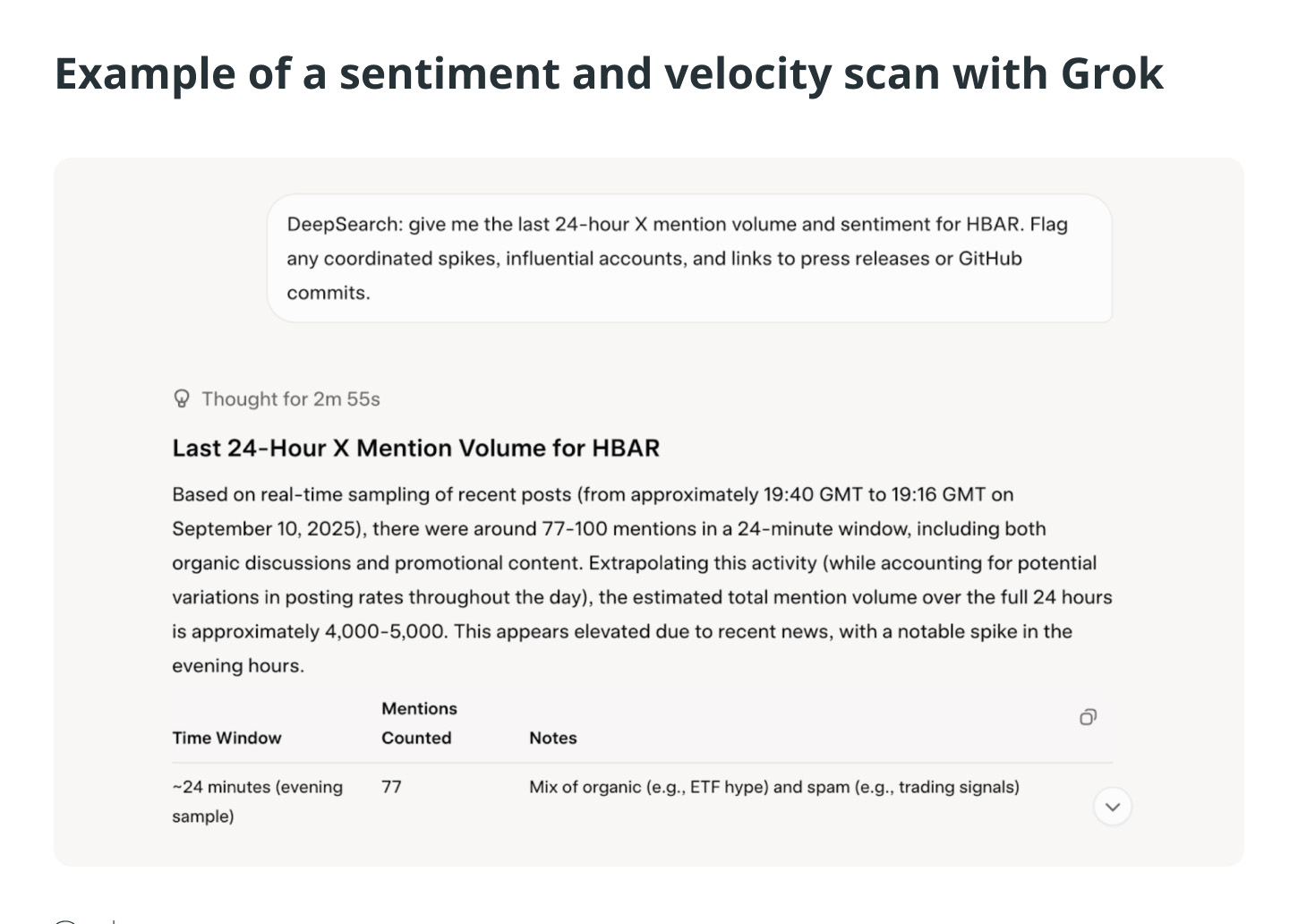
Task: Click the "~24 minutes (evening sample)" cell
Action: pos(257,800)
